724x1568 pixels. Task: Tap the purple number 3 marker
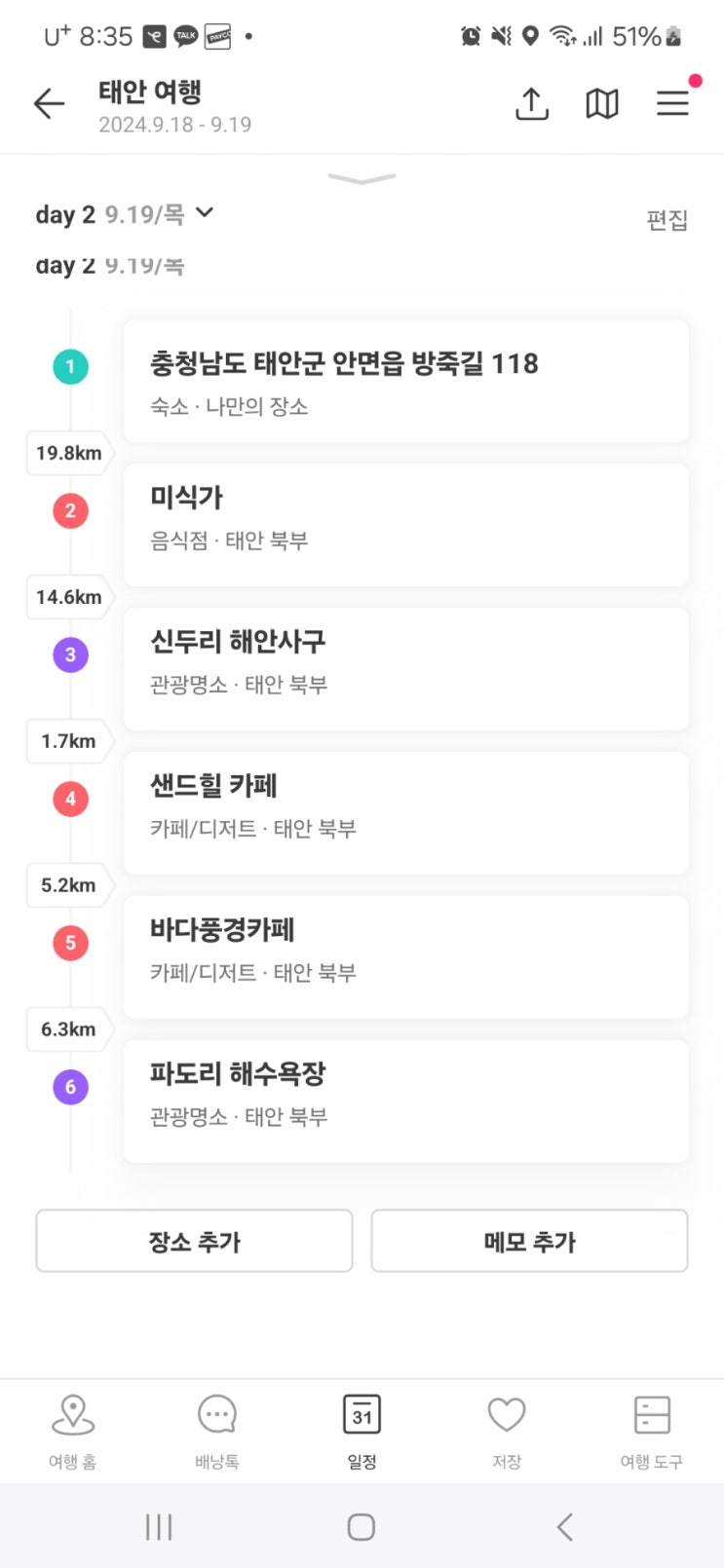(70, 654)
